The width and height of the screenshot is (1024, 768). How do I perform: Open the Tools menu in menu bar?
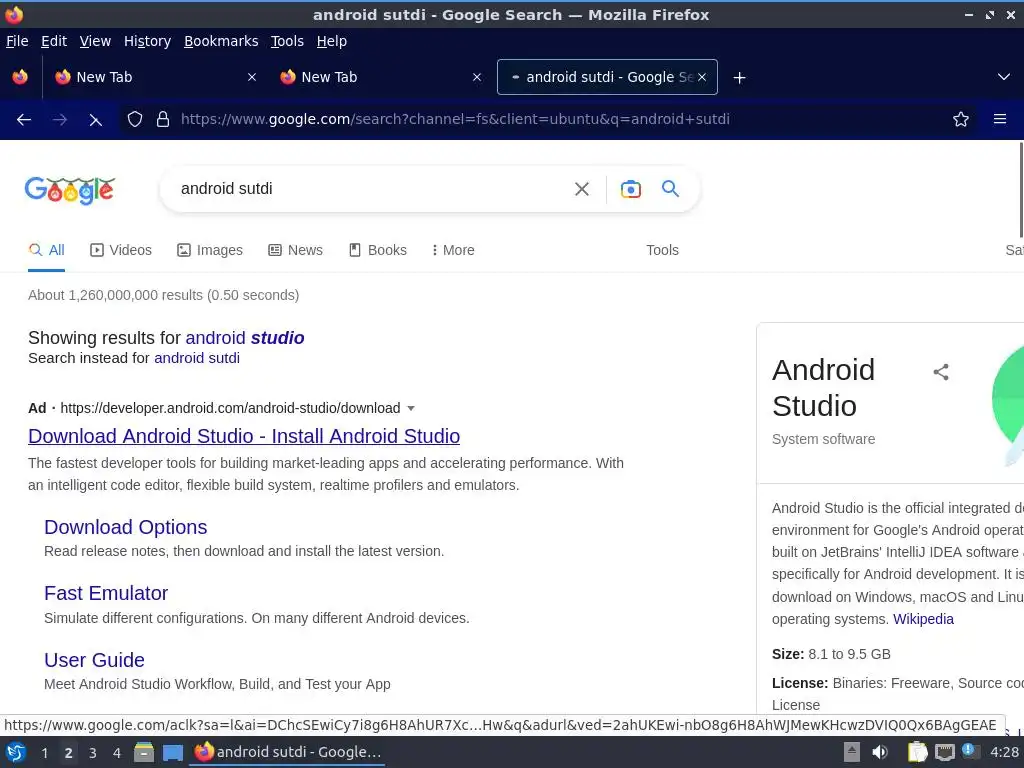click(287, 41)
